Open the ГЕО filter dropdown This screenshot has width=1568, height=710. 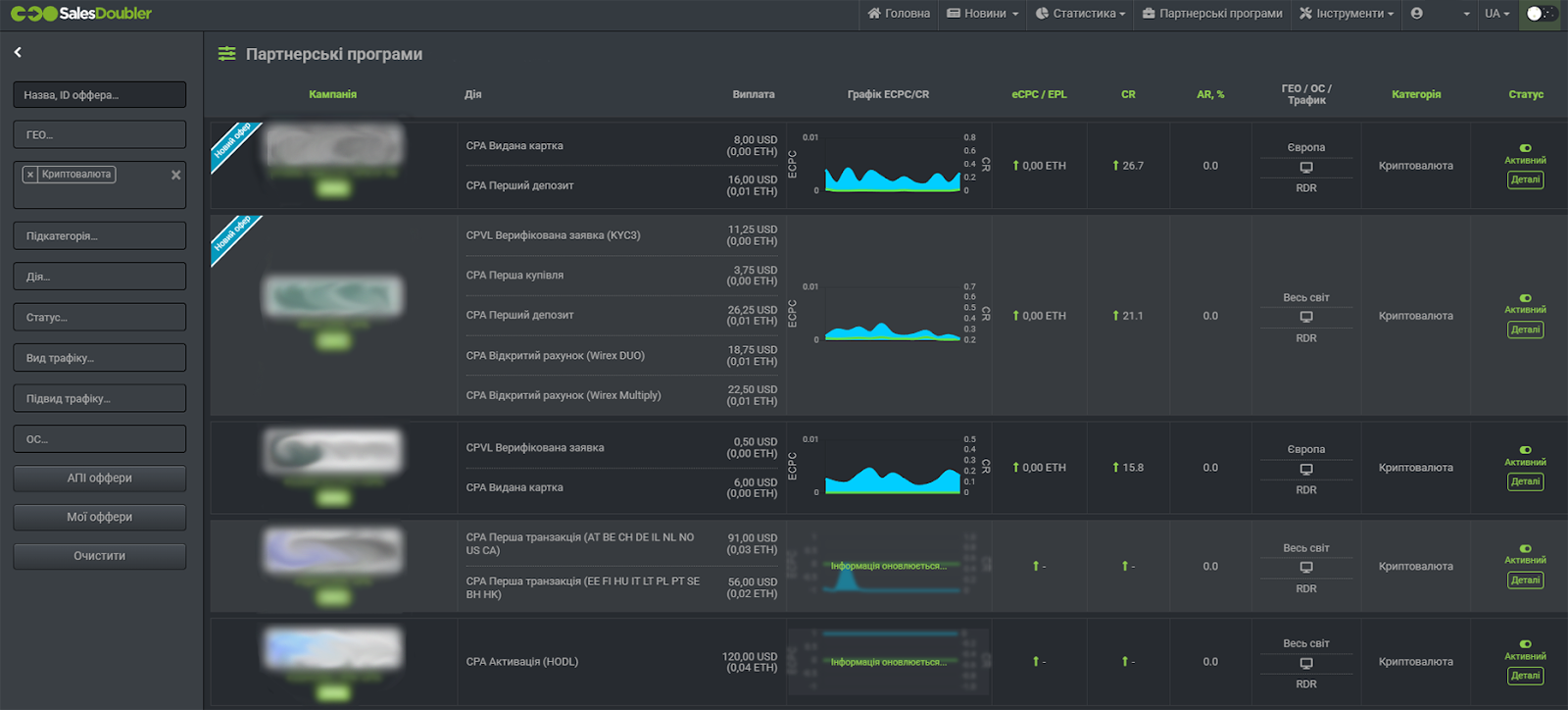(x=99, y=134)
